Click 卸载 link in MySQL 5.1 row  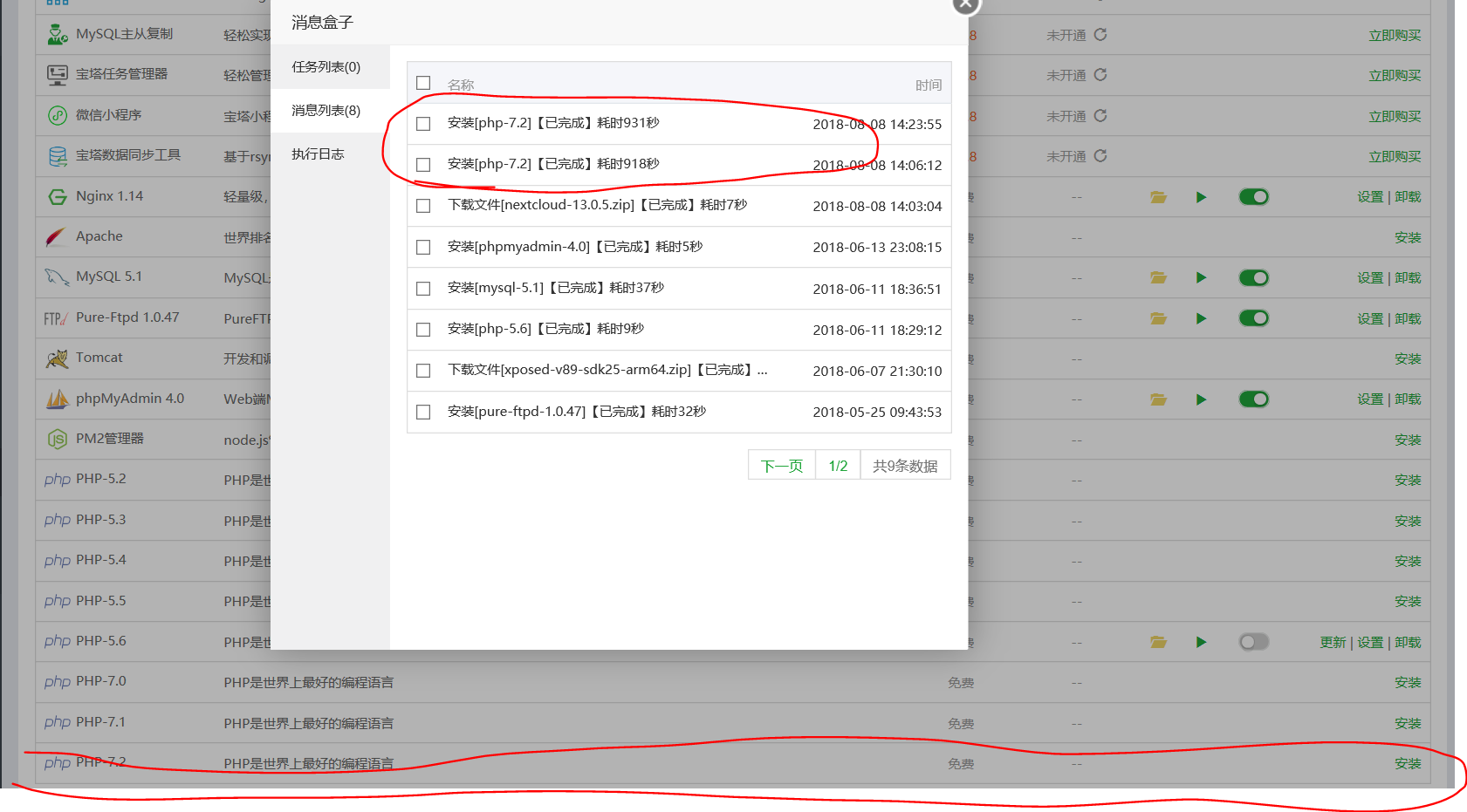[1408, 278]
